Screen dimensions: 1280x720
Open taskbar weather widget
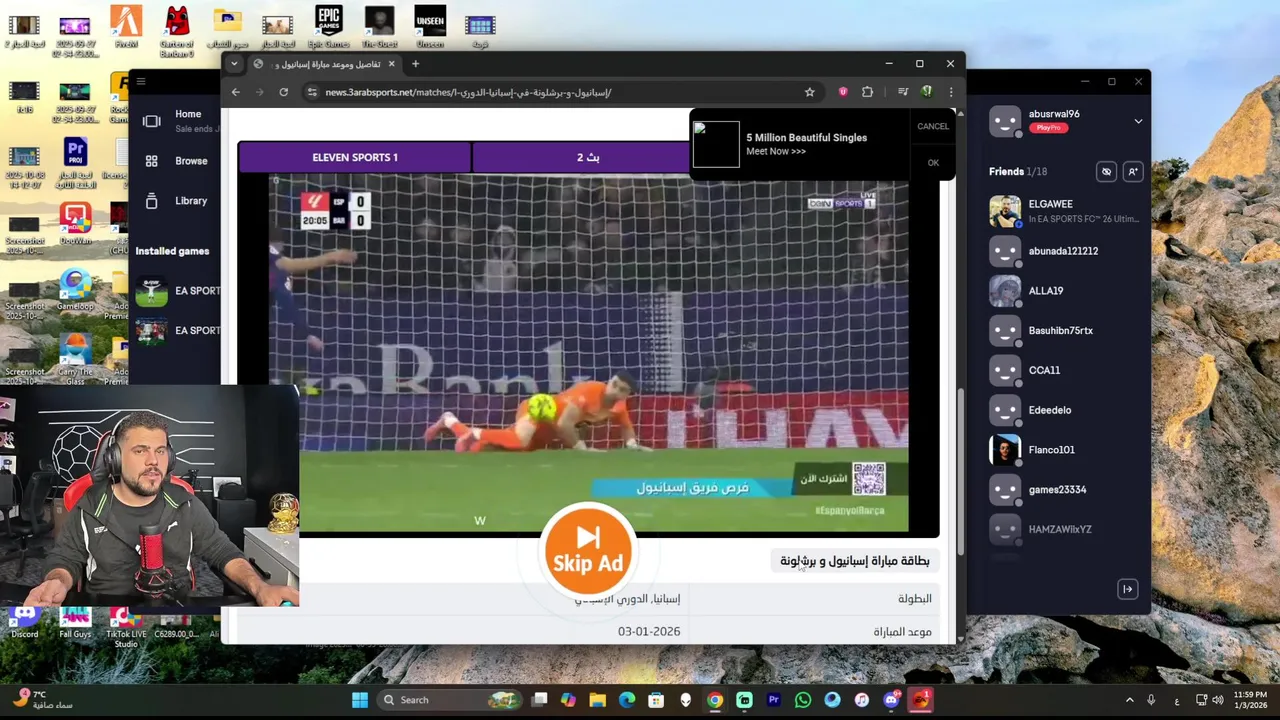point(43,699)
